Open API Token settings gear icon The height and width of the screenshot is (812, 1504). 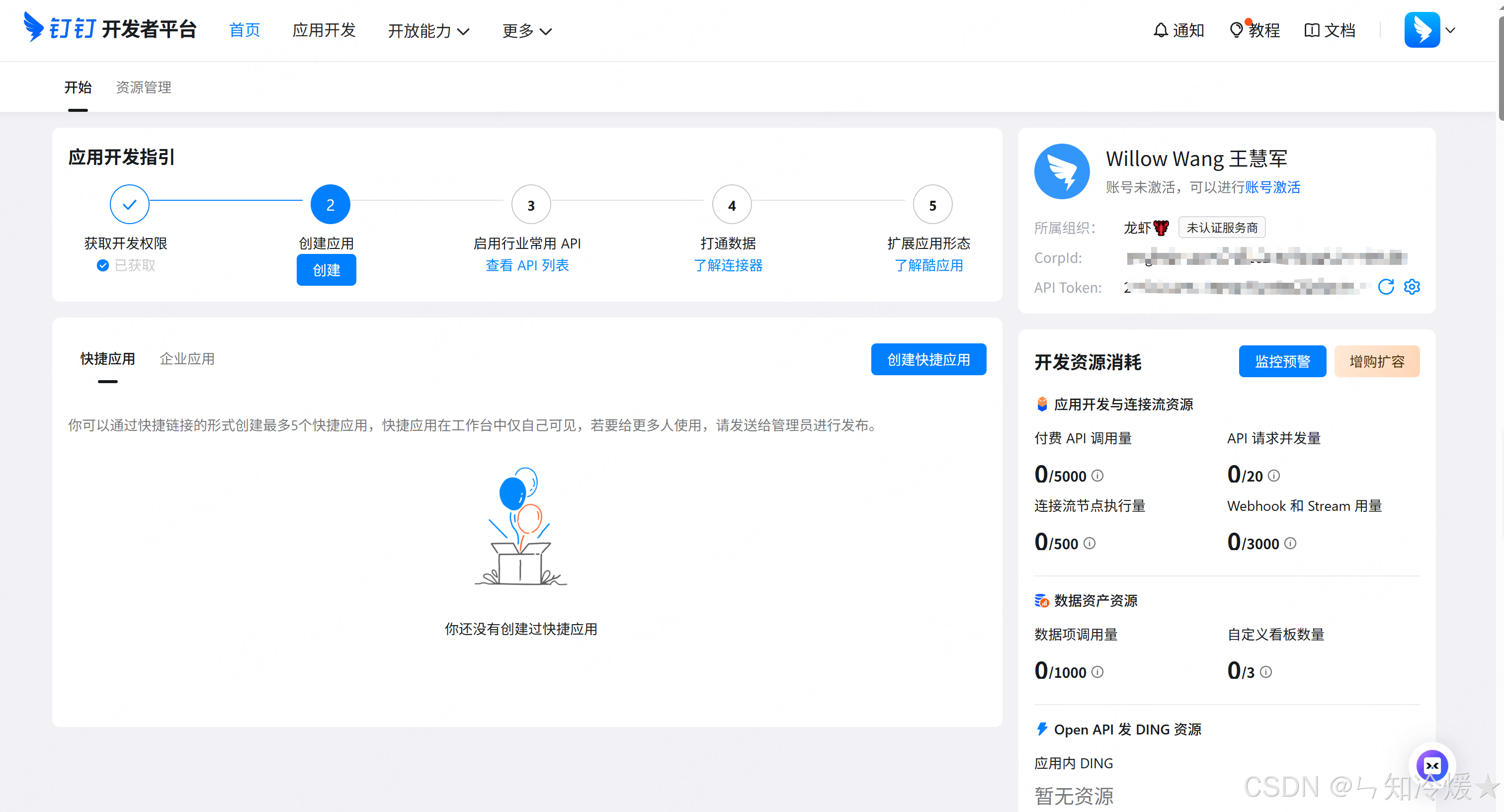(x=1413, y=287)
